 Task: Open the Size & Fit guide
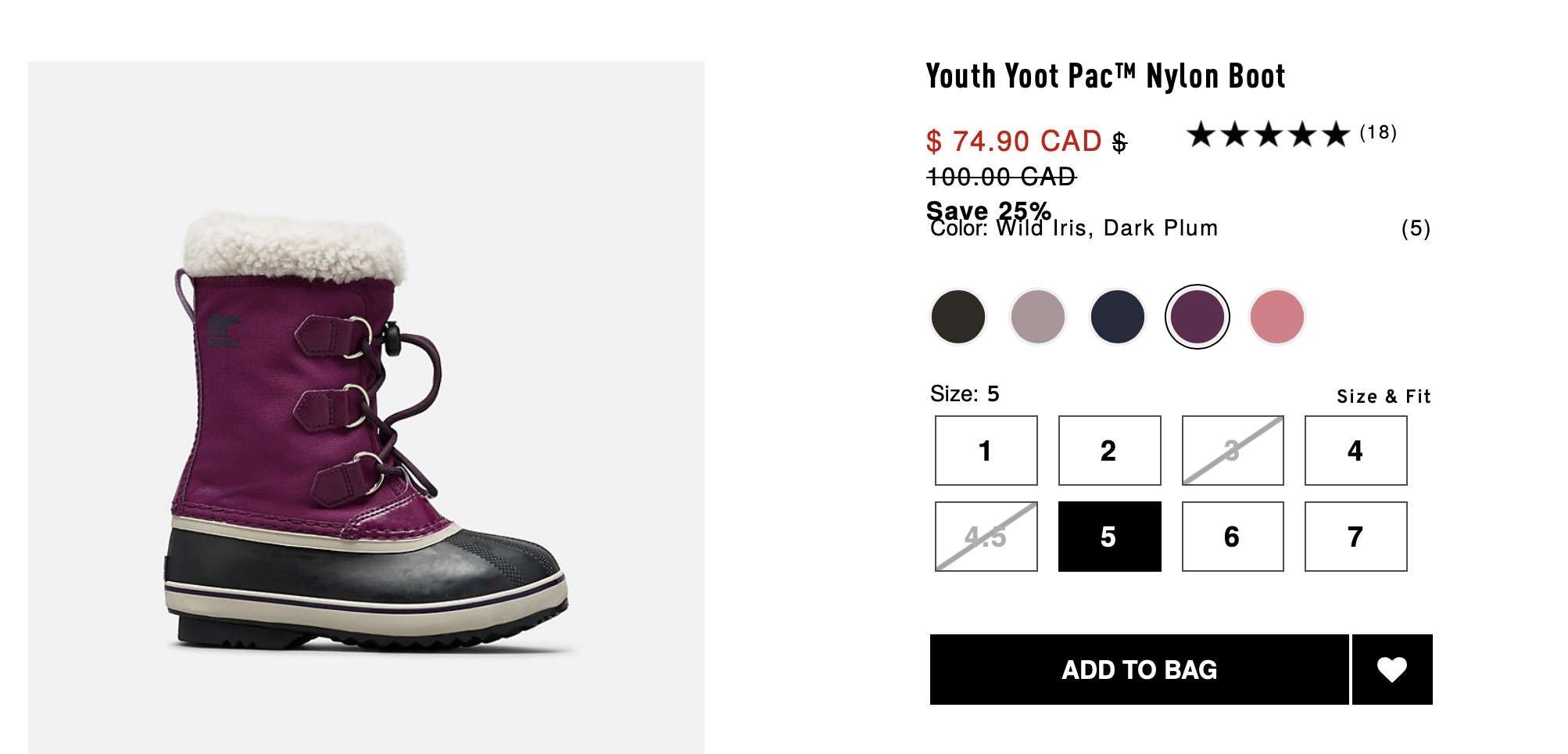click(x=1383, y=397)
